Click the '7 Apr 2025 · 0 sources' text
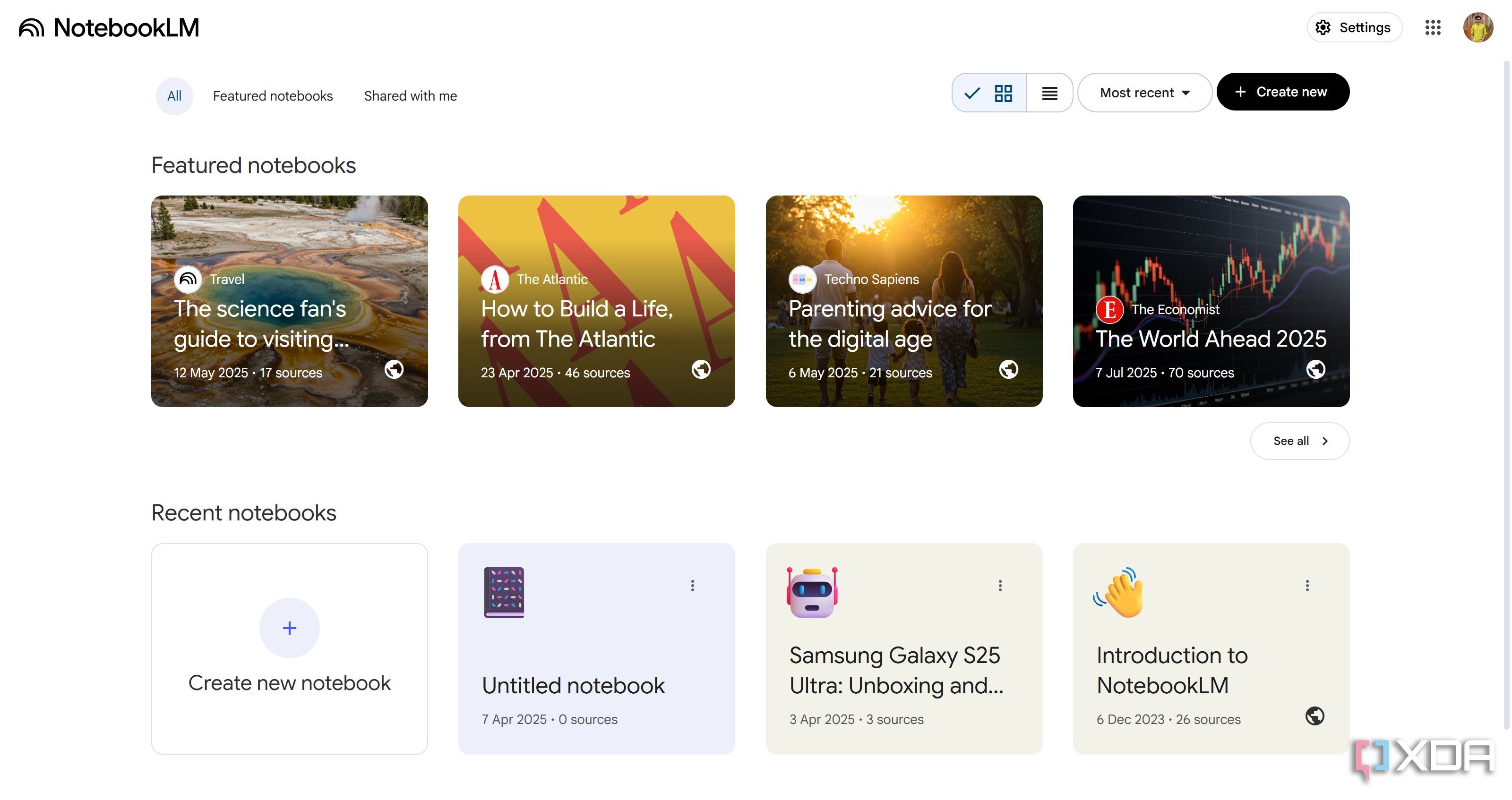This screenshot has height=800, width=1512. coord(550,720)
